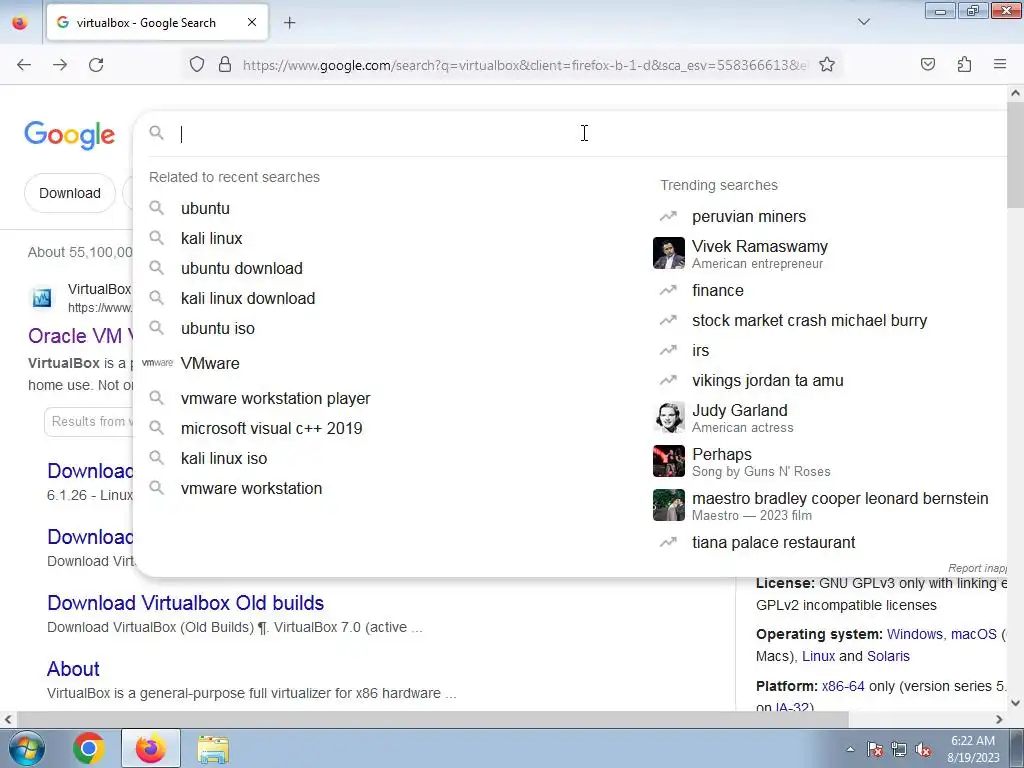
Task: Click Vivek Ramaswamy thumbnail photo
Action: (x=669, y=253)
